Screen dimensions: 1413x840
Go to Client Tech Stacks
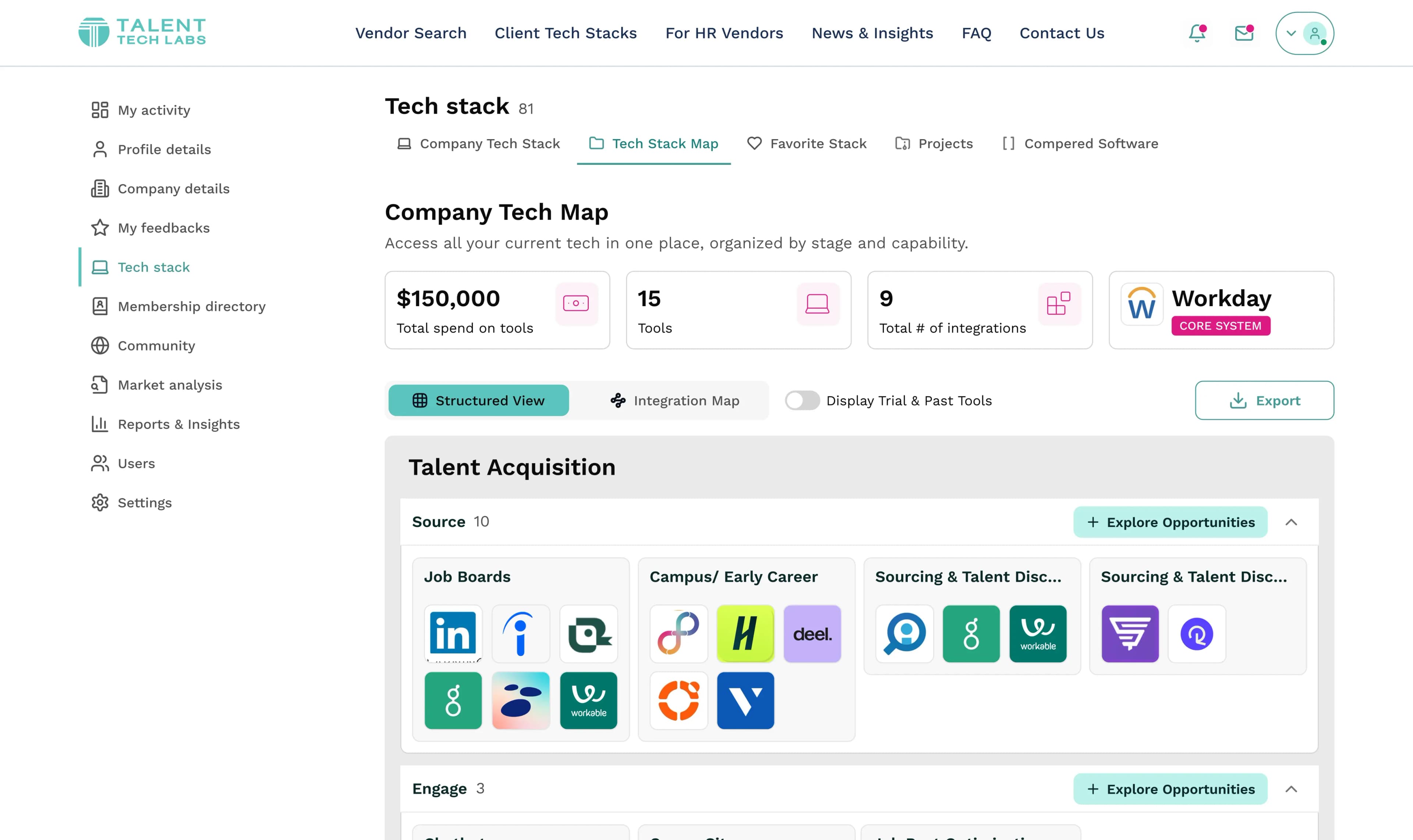click(x=566, y=33)
